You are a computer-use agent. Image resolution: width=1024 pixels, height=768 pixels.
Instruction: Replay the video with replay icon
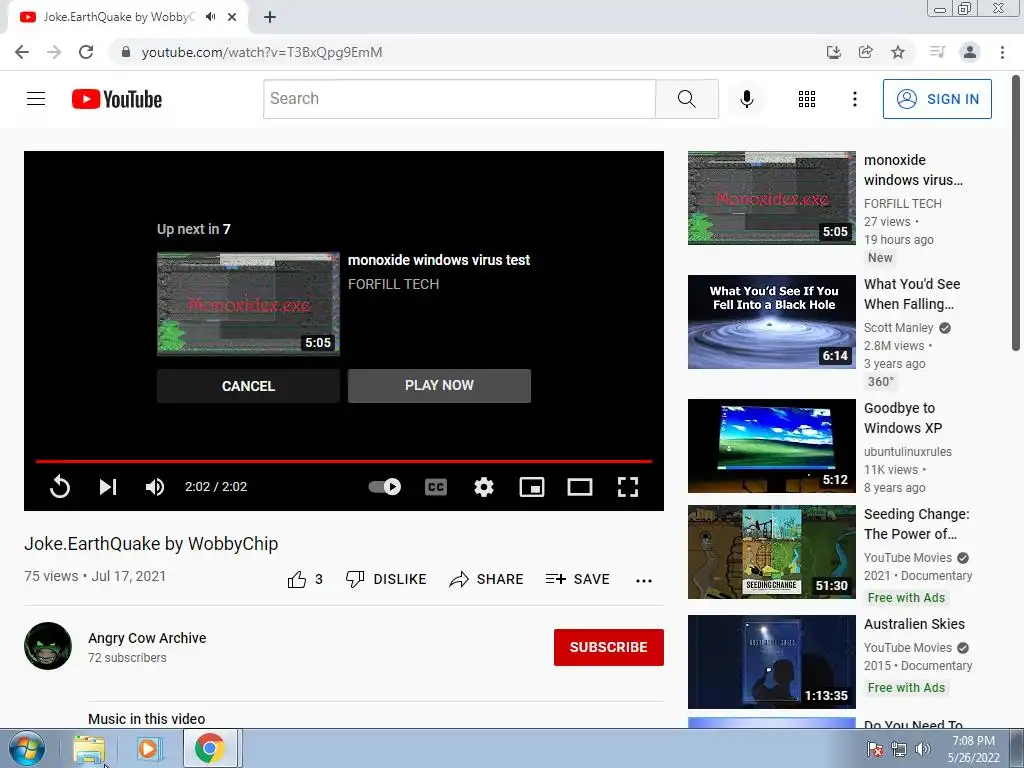tap(59, 487)
